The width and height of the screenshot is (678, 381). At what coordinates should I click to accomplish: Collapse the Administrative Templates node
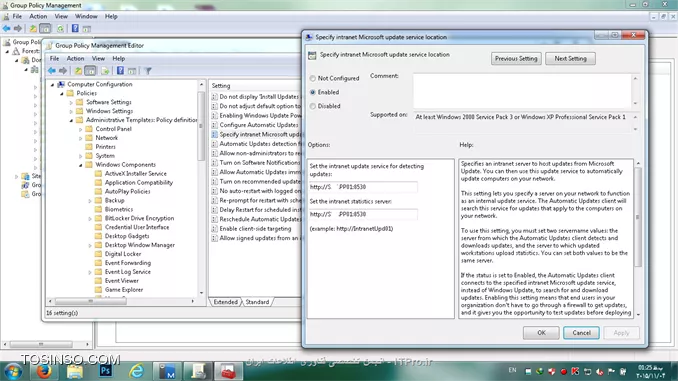point(71,120)
